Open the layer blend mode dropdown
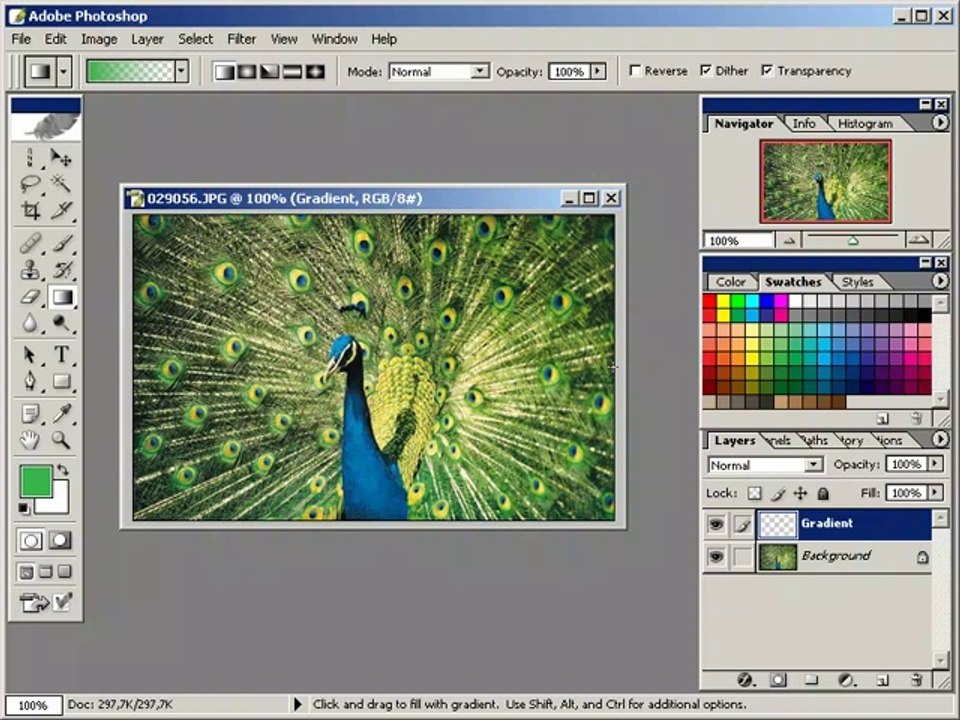The image size is (960, 720). (813, 465)
